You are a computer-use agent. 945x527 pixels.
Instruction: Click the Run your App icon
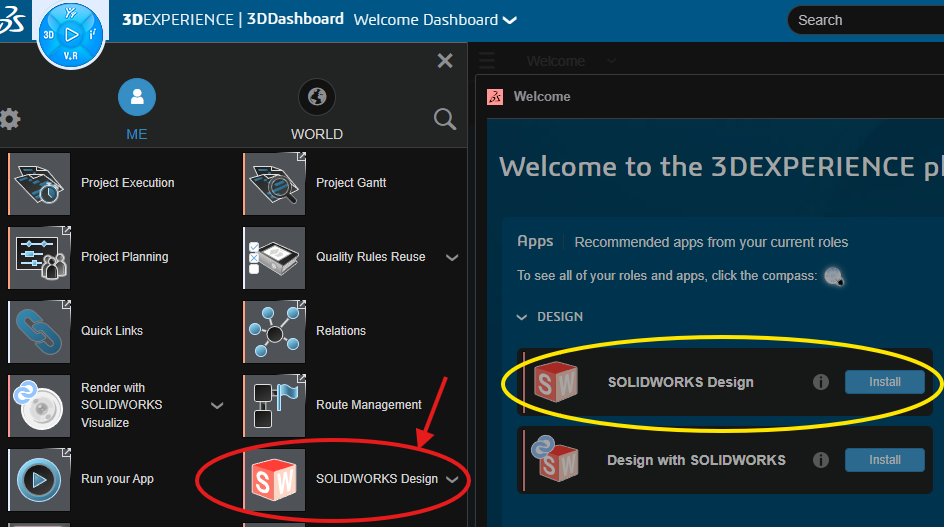click(x=40, y=479)
